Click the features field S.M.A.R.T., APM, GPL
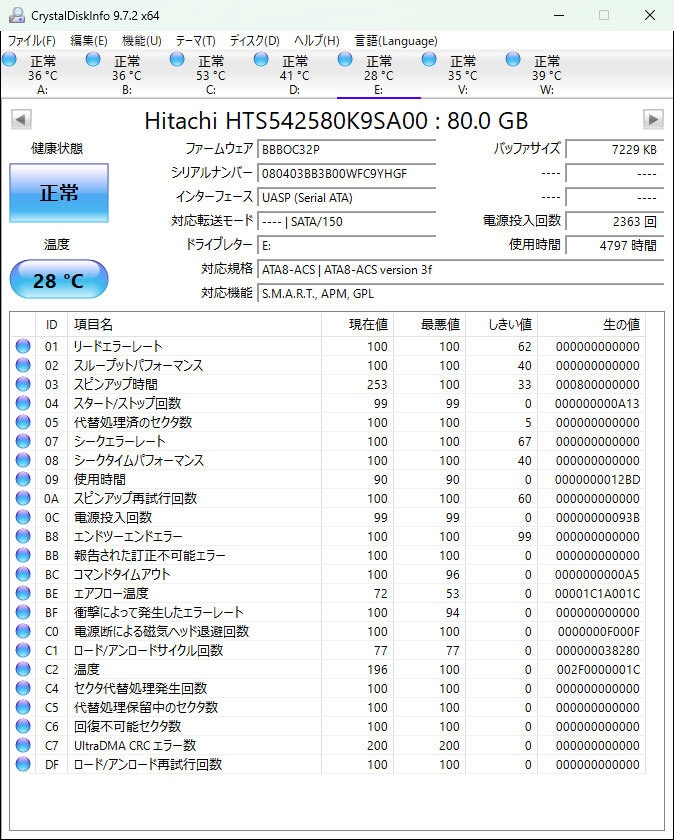 tap(460, 294)
